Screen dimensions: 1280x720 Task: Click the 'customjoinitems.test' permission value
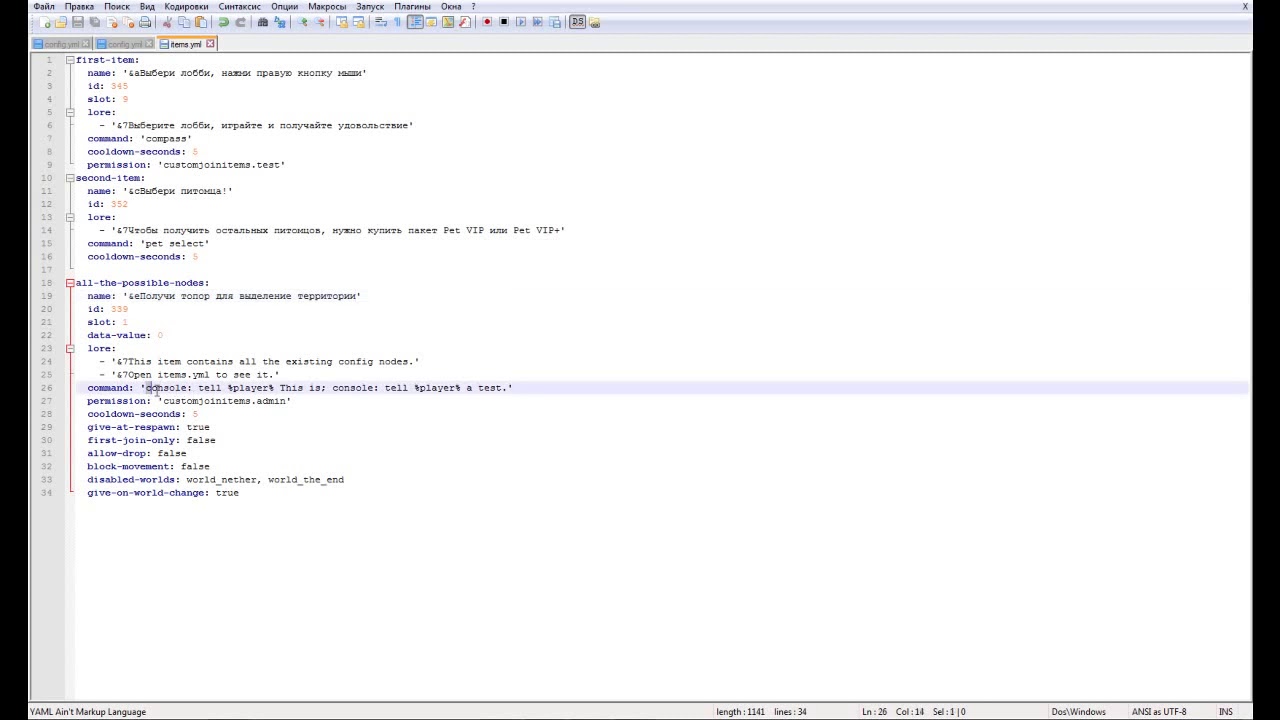pyautogui.click(x=221, y=165)
